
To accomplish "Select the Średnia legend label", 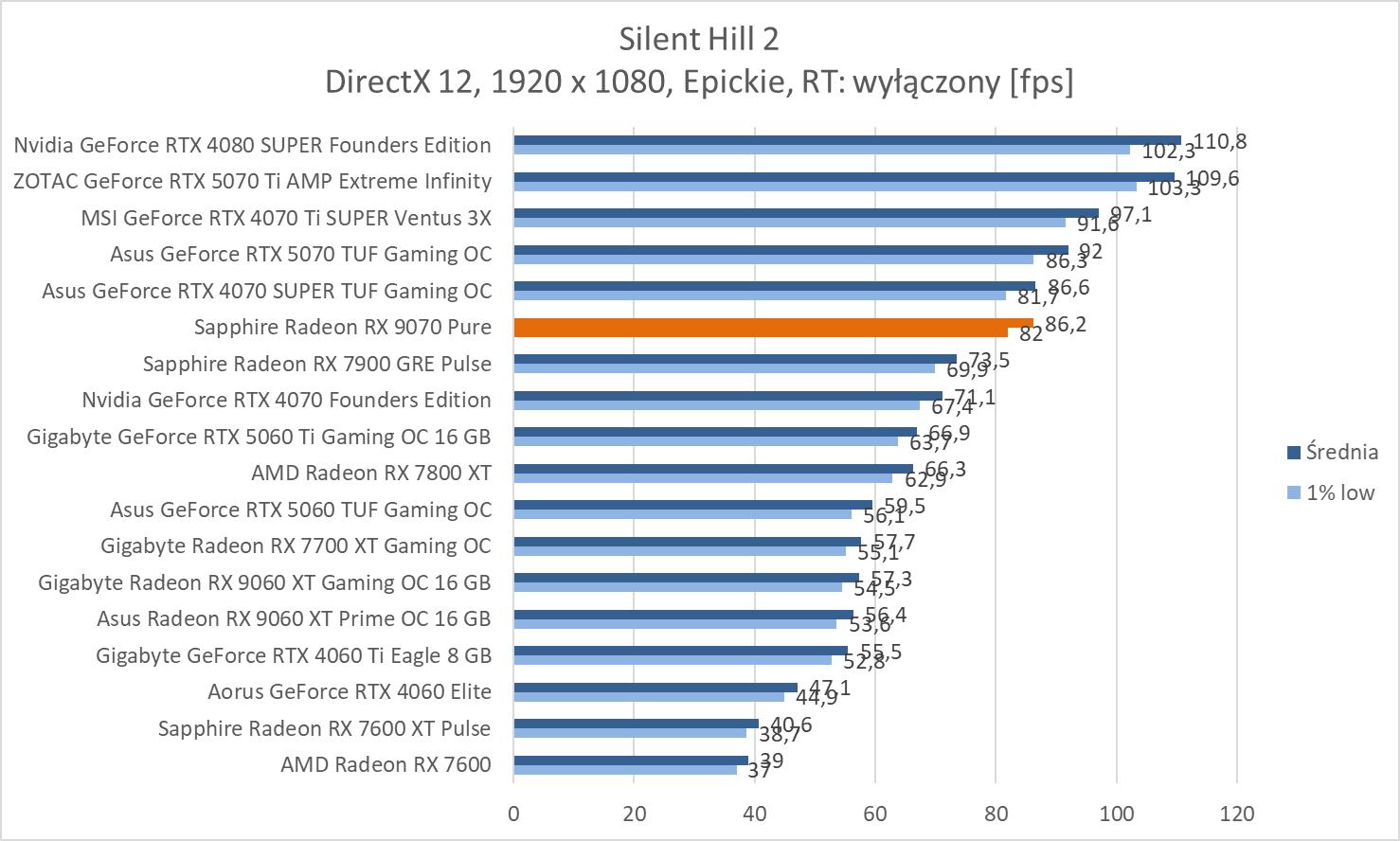I will [x=1341, y=452].
